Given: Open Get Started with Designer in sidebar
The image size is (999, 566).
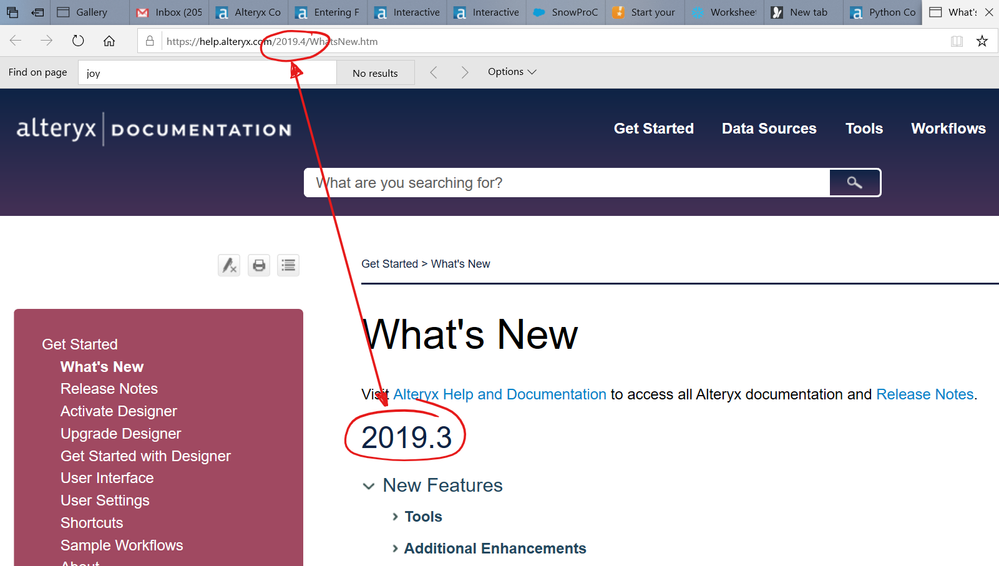Looking at the screenshot, I should coord(145,456).
